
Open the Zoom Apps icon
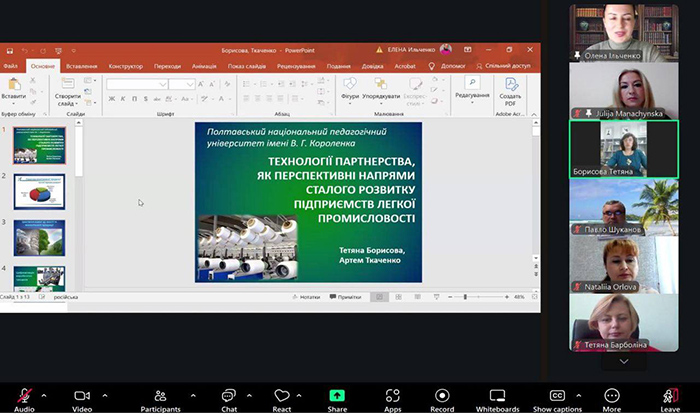point(392,396)
